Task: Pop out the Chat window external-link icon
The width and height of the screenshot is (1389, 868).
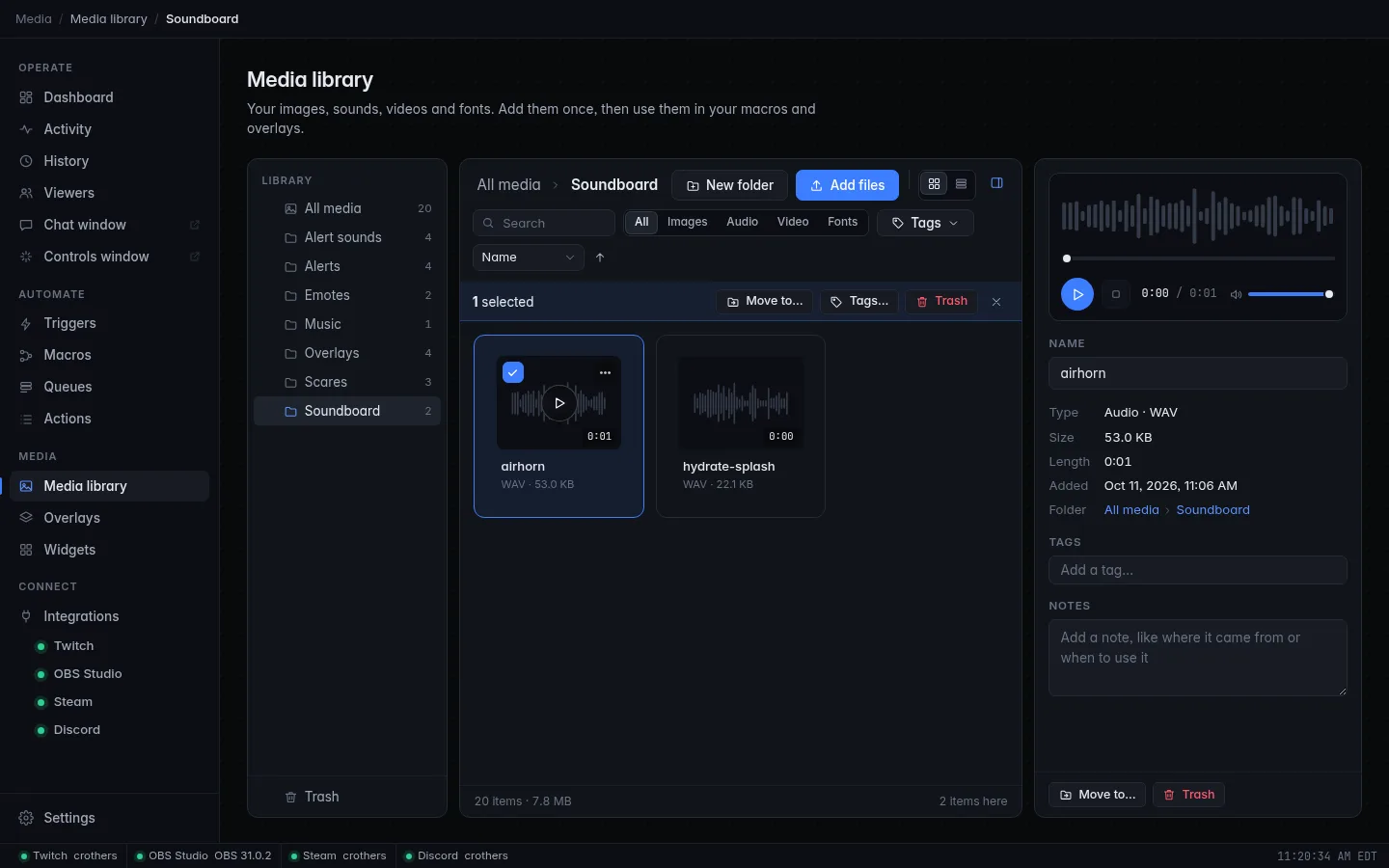Action: tap(194, 225)
